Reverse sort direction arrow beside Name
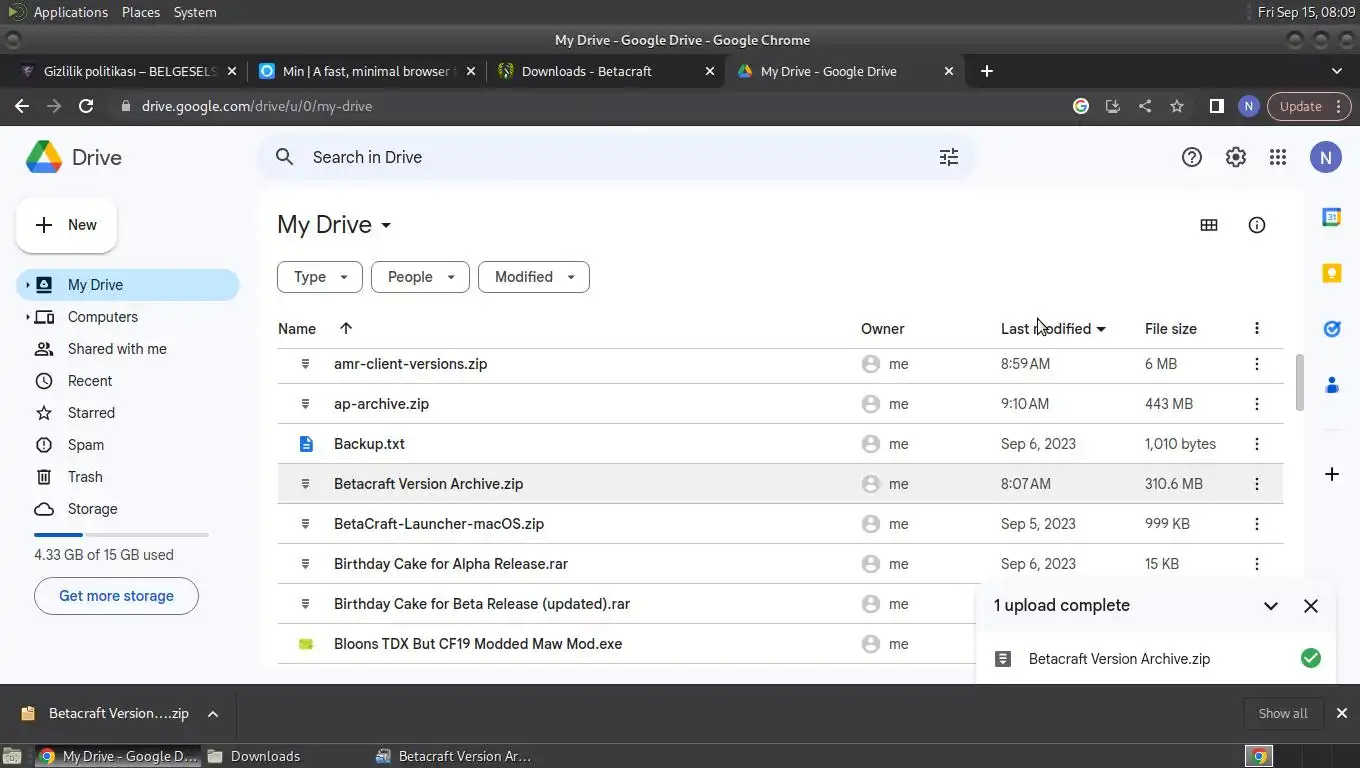The height and width of the screenshot is (768, 1360). pos(346,328)
